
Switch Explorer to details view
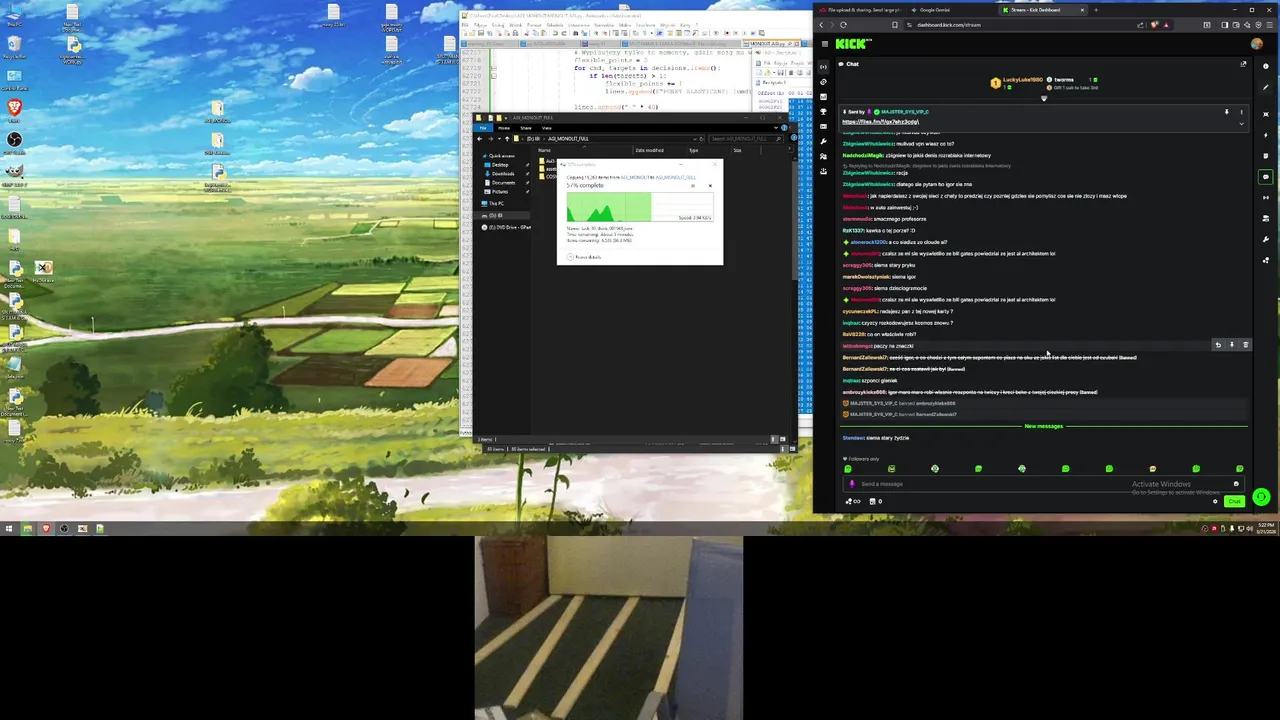(775, 439)
